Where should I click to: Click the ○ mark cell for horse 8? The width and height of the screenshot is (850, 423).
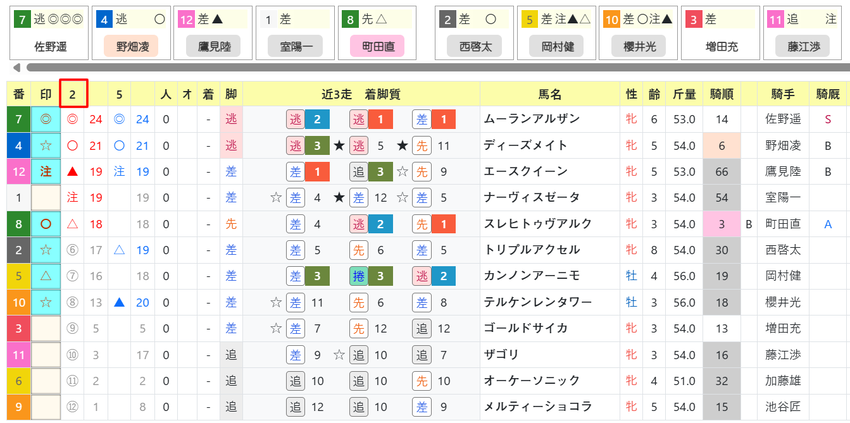coord(46,223)
